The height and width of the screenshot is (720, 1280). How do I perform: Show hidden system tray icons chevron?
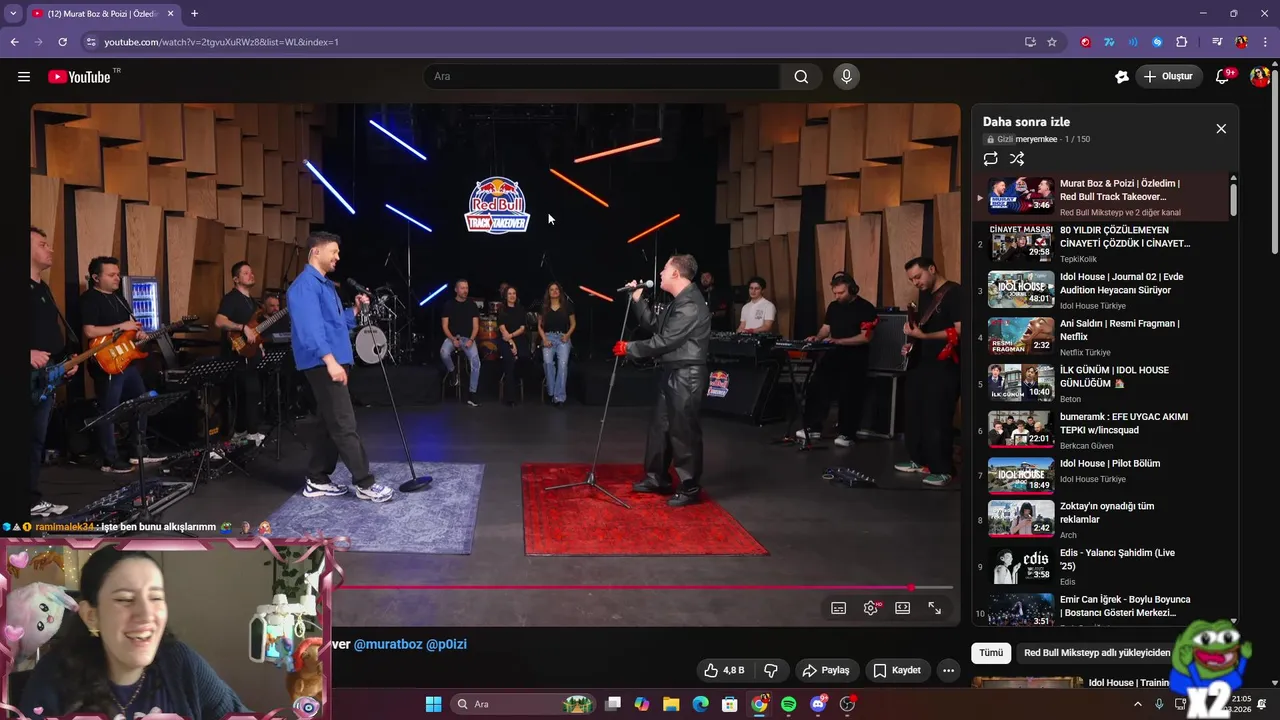tap(1138, 704)
